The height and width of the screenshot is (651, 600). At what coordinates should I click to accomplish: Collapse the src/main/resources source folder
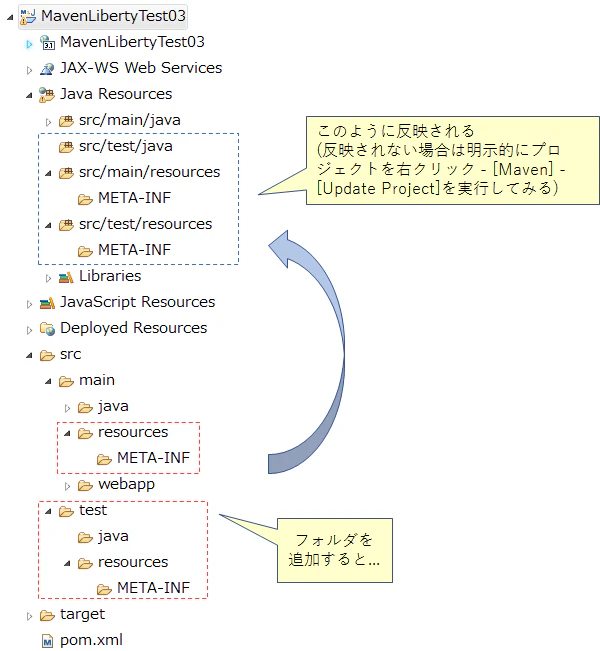[48, 174]
